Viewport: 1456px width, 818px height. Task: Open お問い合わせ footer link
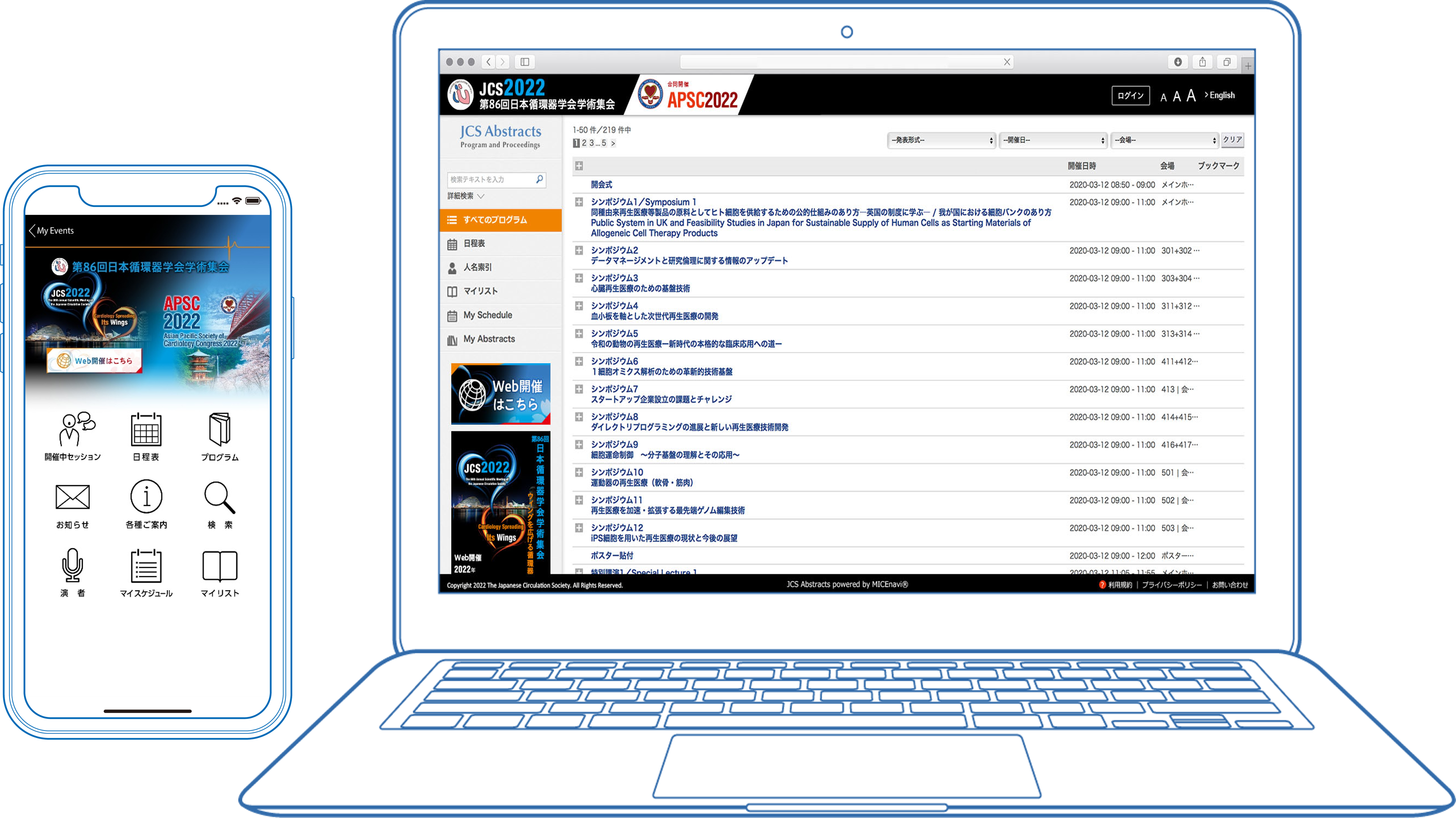(1230, 585)
